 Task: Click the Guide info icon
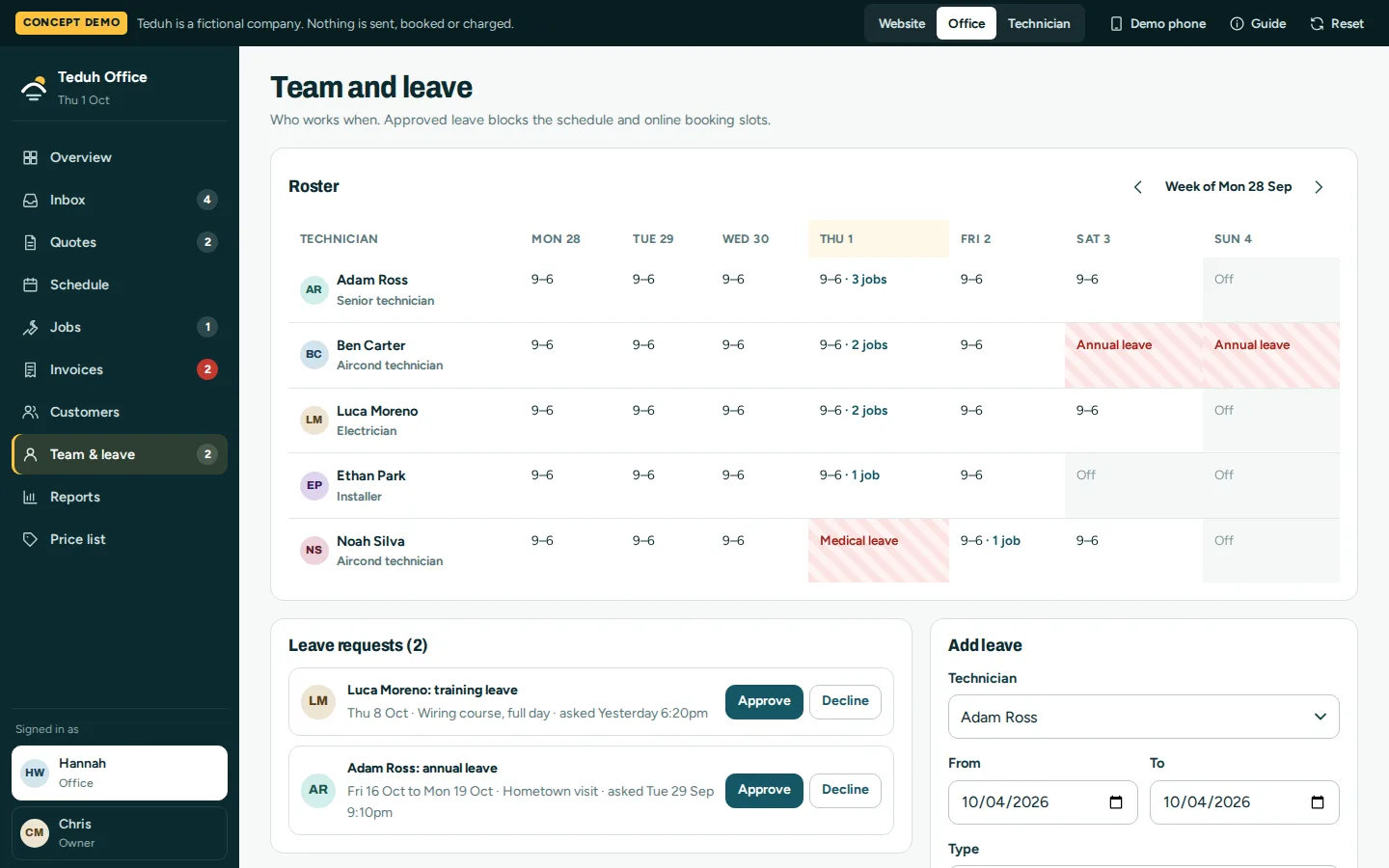1237,23
